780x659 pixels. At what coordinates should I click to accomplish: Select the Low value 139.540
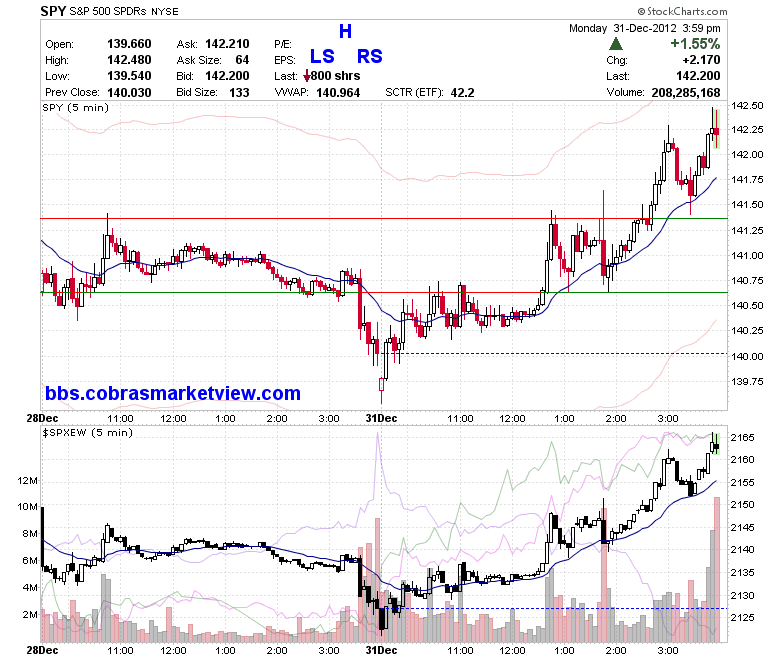pos(129,76)
